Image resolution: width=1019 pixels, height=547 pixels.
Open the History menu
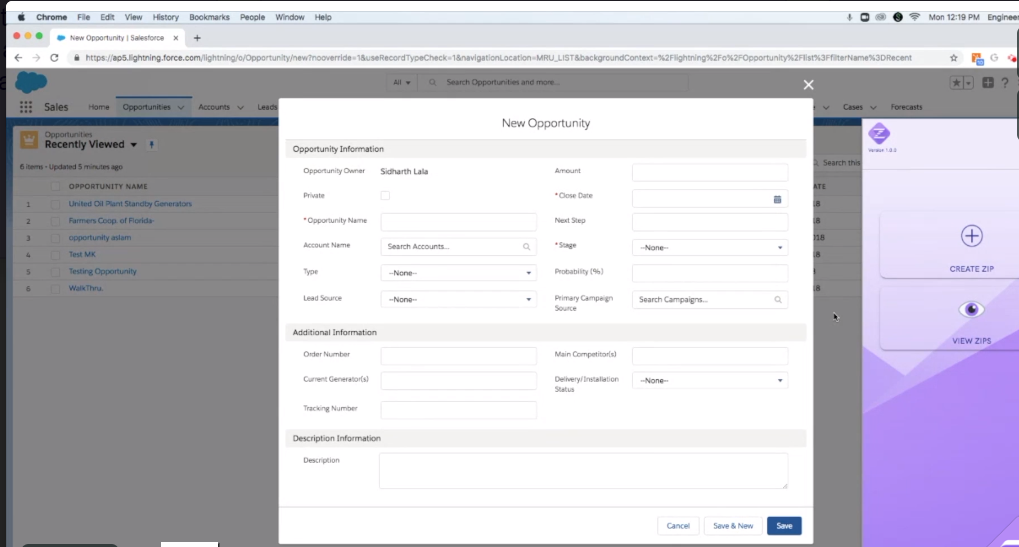[165, 18]
